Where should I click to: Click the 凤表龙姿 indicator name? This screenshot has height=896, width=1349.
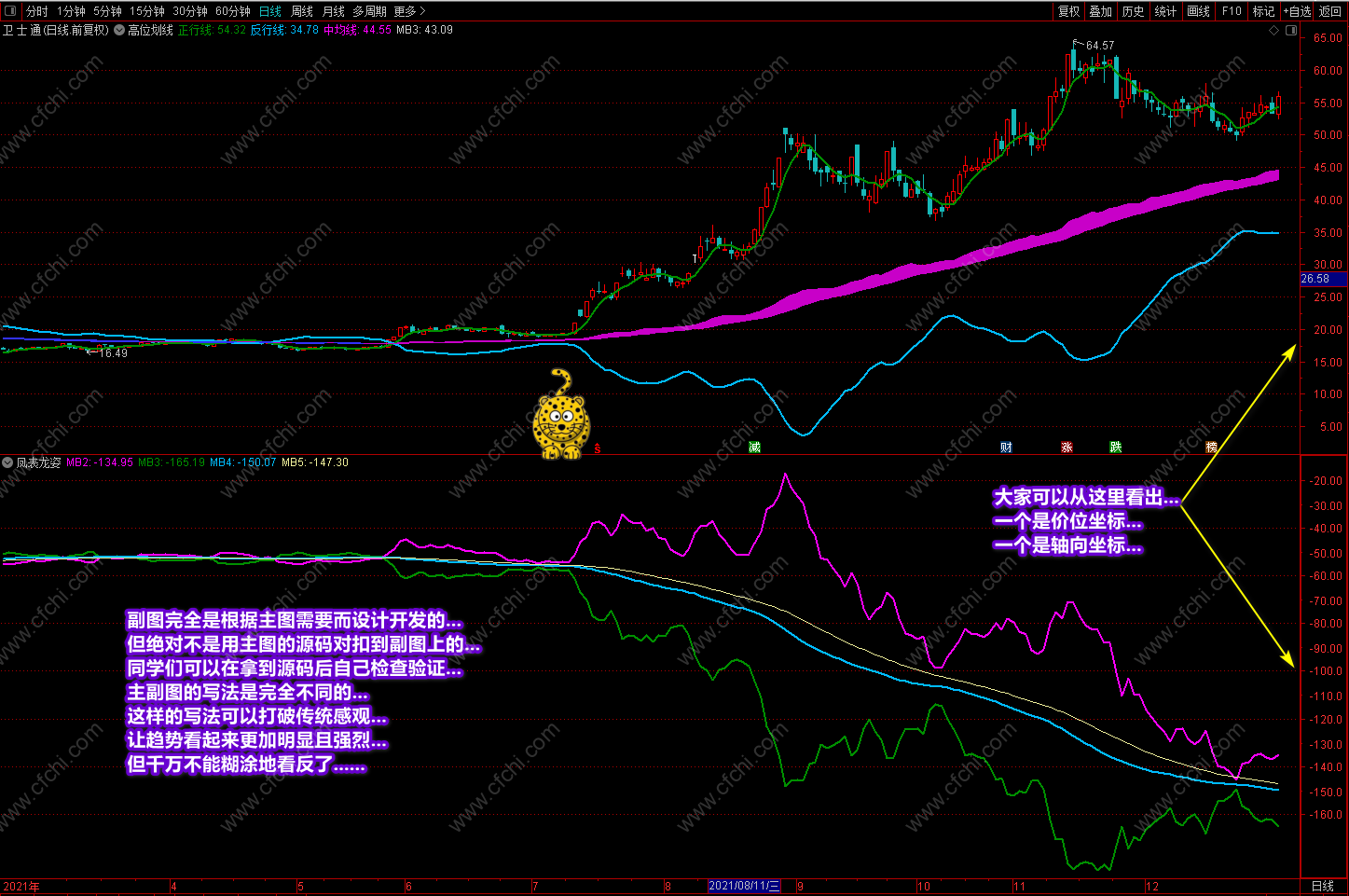pos(39,462)
